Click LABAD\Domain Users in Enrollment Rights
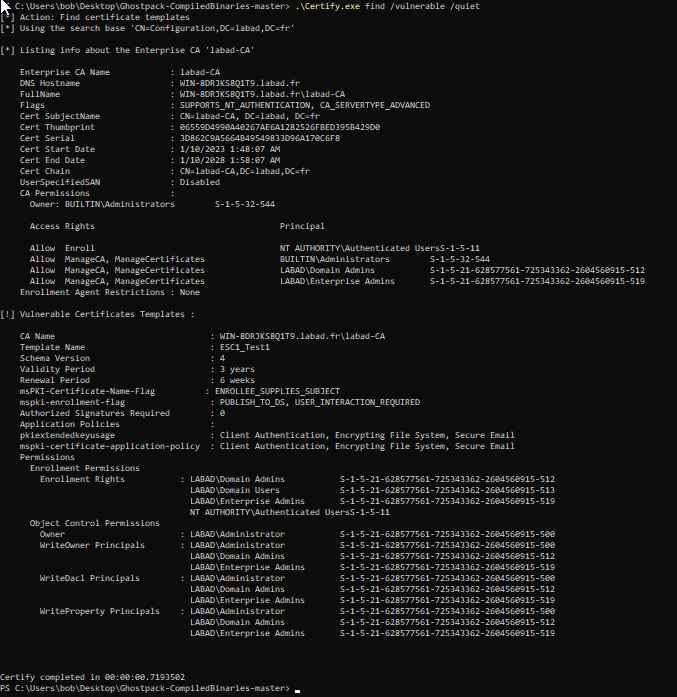This screenshot has width=677, height=697. (235, 490)
